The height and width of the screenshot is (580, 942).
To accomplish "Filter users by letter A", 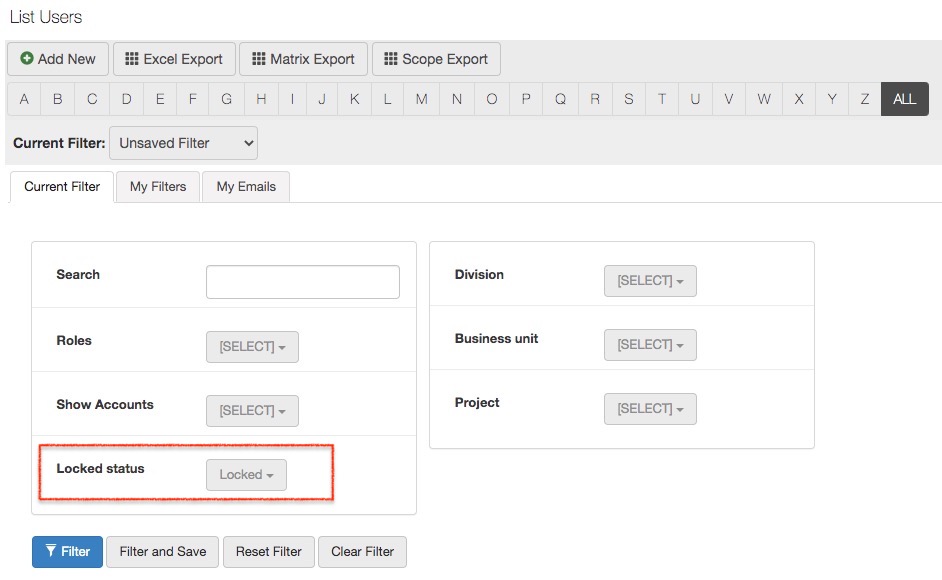I will pyautogui.click(x=24, y=99).
